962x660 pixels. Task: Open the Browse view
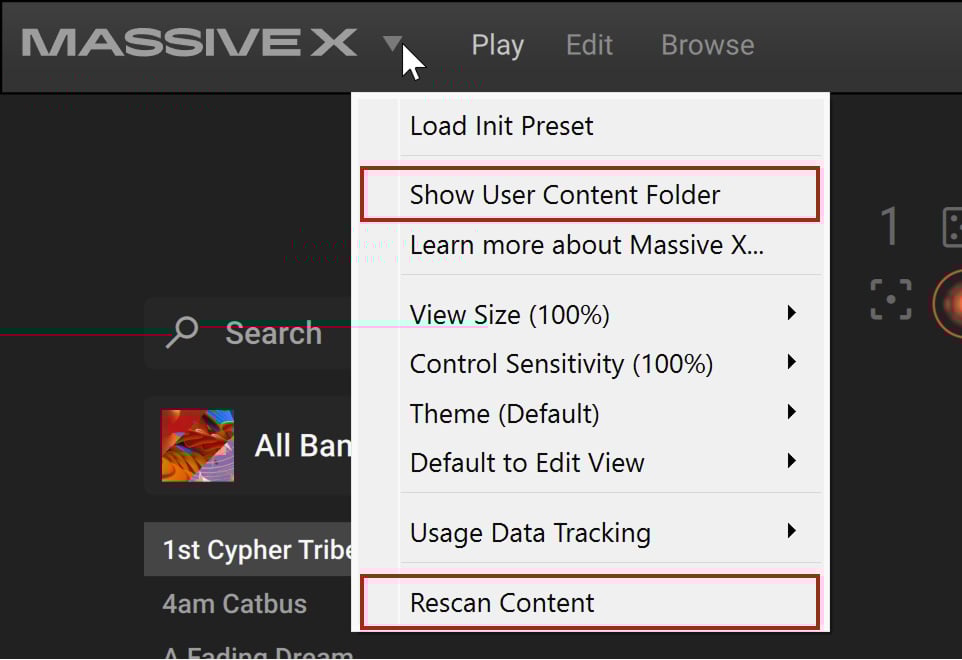[x=707, y=45]
